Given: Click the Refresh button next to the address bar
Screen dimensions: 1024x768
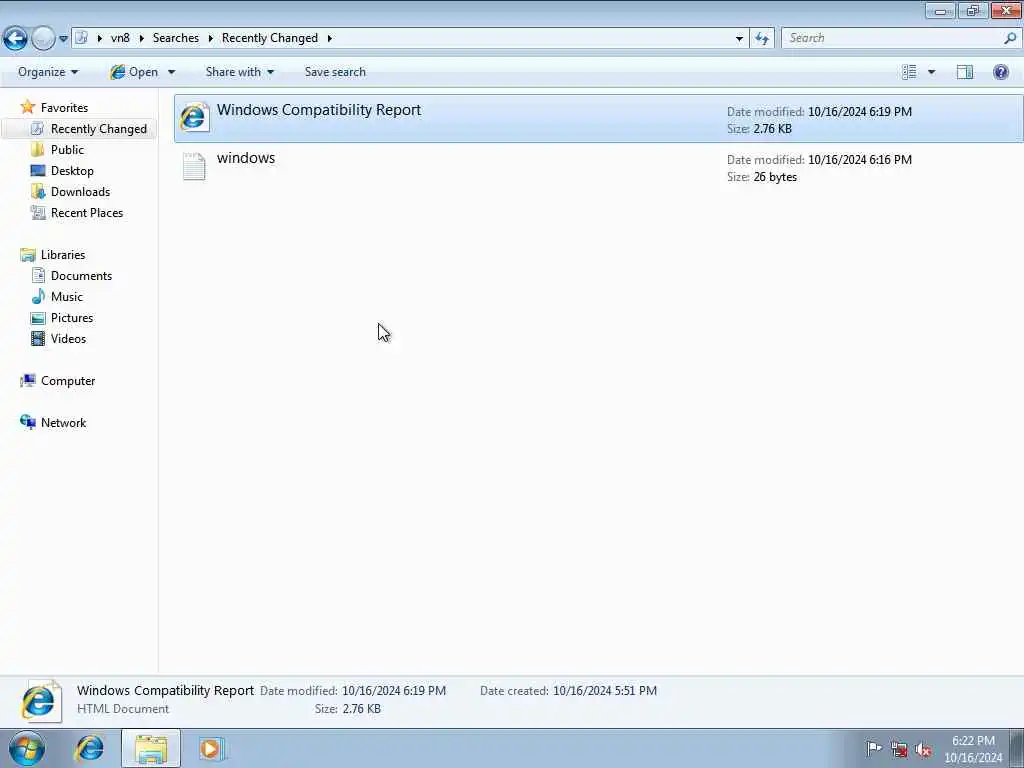Looking at the screenshot, I should 762,39.
